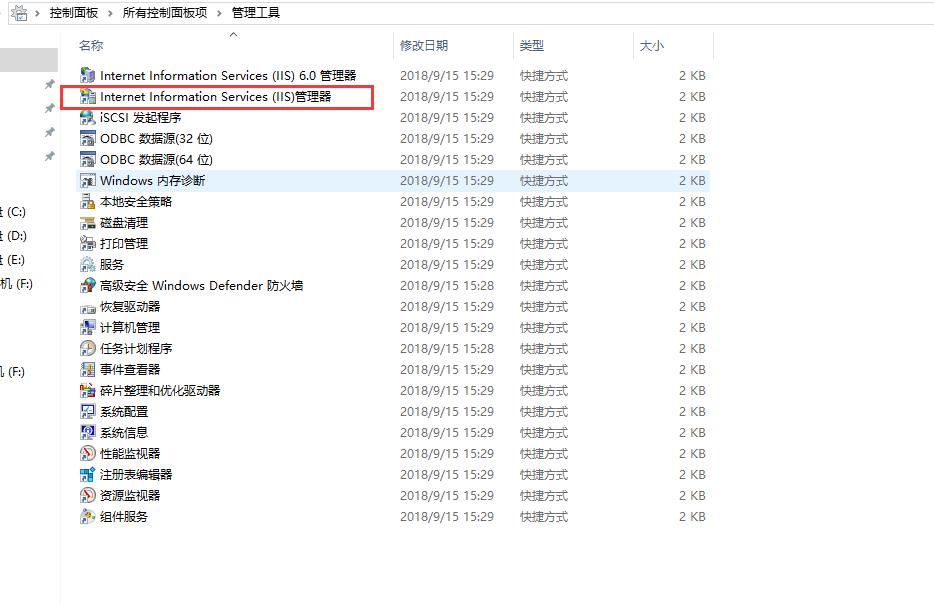Viewport: 934px width, 605px height.
Task: Select the iSCSI 发起程序 item name
Action: 141,117
